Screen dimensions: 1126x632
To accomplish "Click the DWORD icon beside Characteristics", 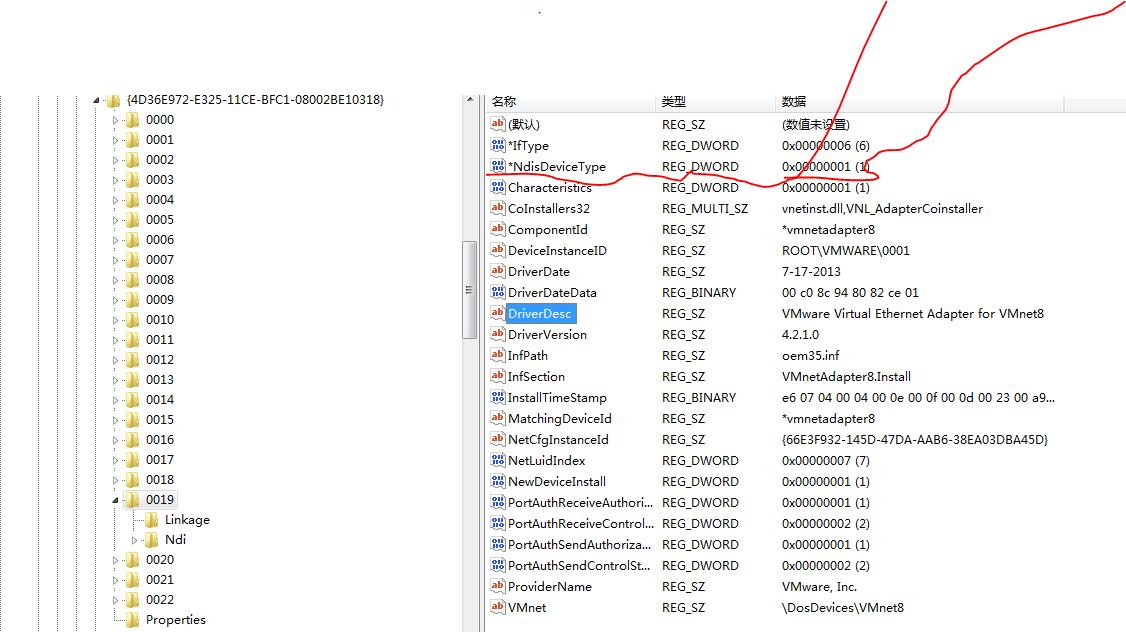I will [498, 187].
